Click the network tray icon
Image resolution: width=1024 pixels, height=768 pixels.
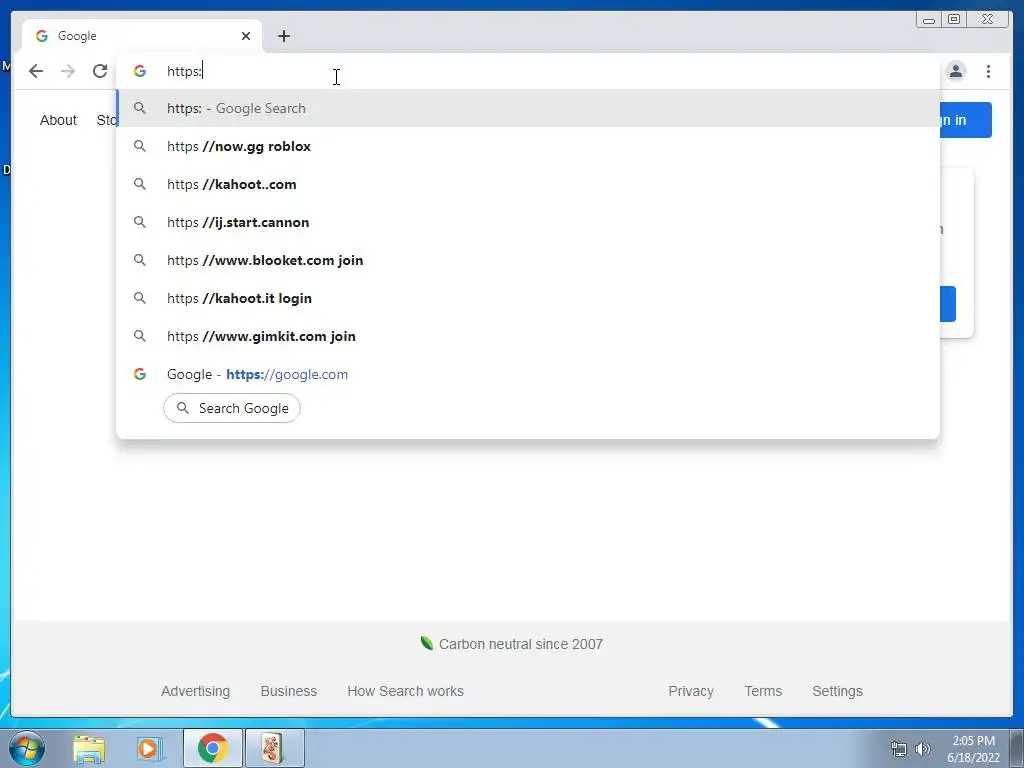coord(899,749)
